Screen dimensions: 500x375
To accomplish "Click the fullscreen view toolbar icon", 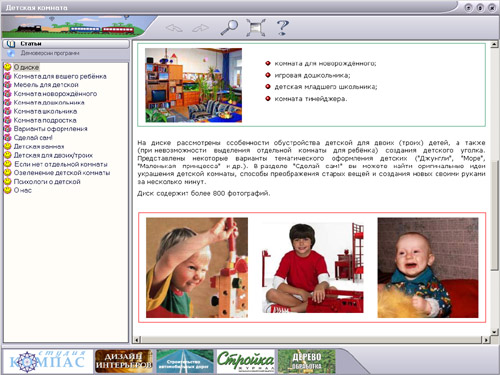I will pyautogui.click(x=256, y=28).
